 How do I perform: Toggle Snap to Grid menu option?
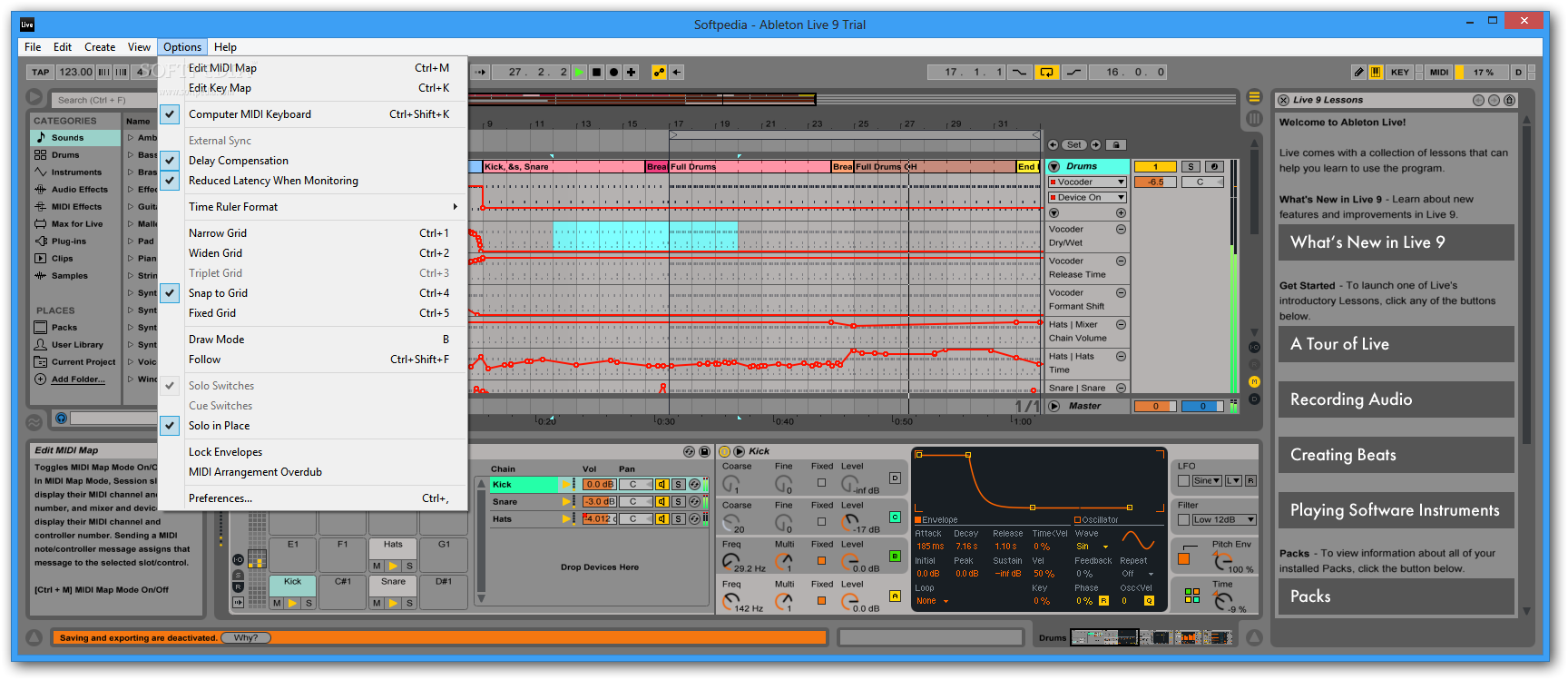(x=312, y=293)
